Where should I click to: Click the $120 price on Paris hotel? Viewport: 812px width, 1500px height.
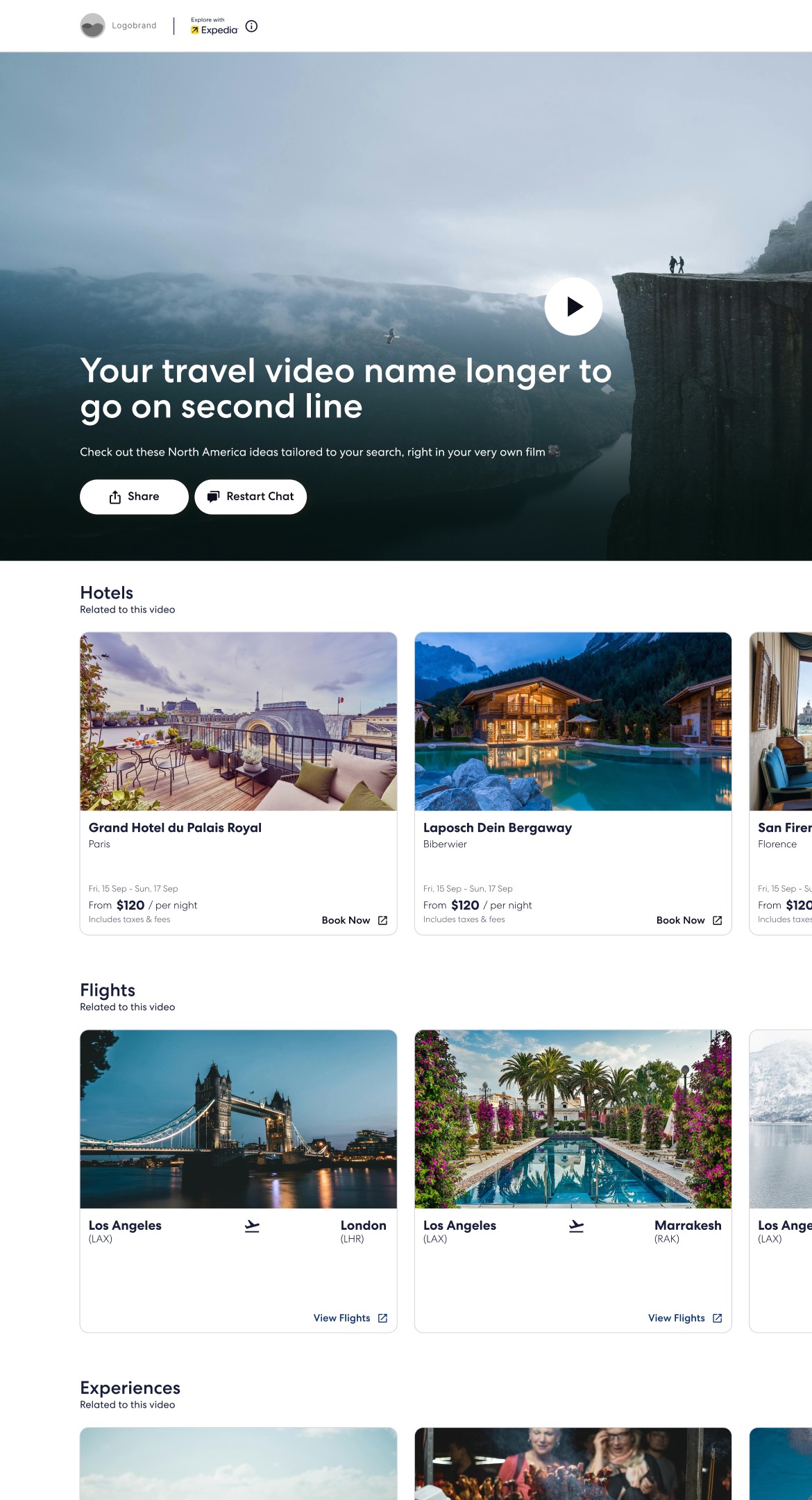(130, 906)
